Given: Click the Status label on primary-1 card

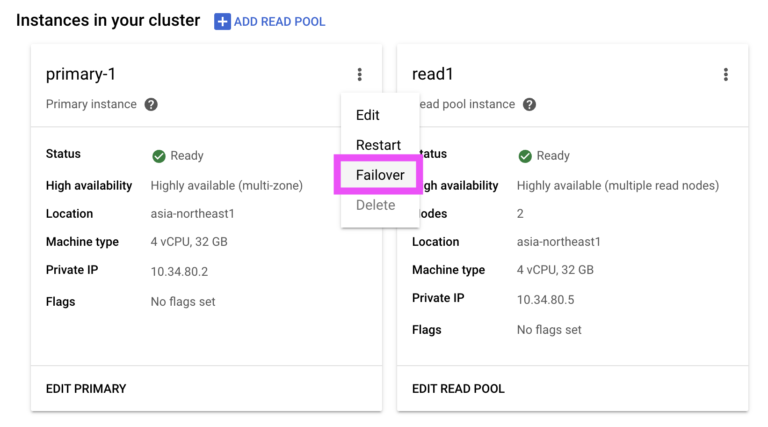Looking at the screenshot, I should tap(63, 154).
